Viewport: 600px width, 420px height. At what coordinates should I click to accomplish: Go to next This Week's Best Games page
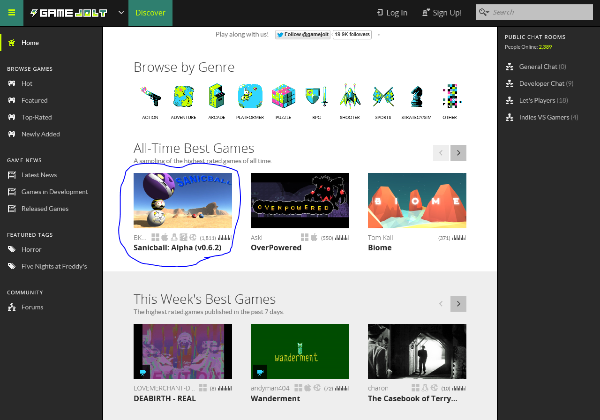coord(458,304)
